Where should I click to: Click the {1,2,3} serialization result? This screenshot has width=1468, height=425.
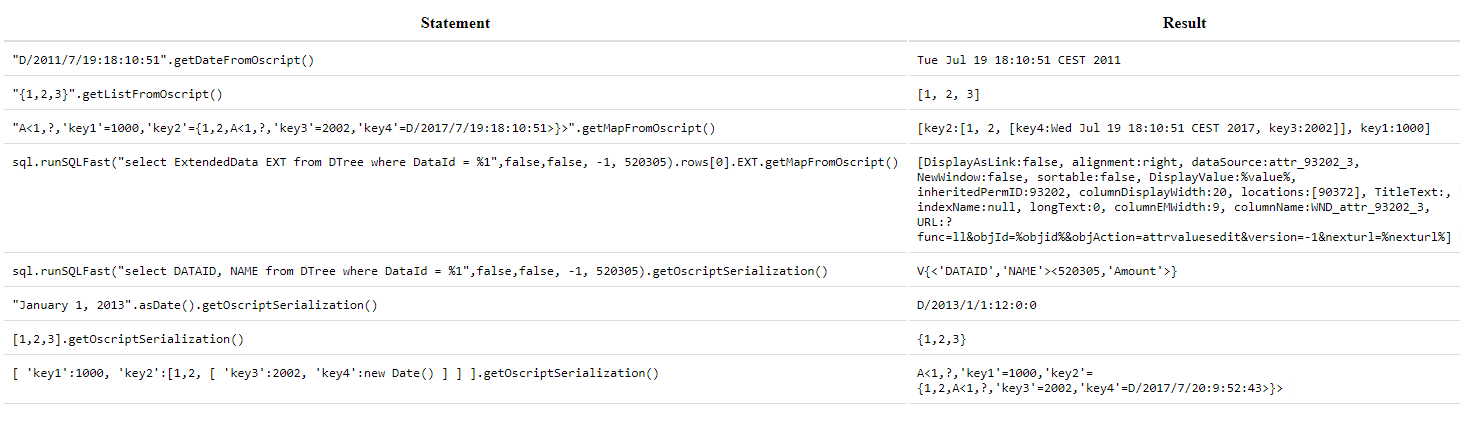(x=941, y=339)
